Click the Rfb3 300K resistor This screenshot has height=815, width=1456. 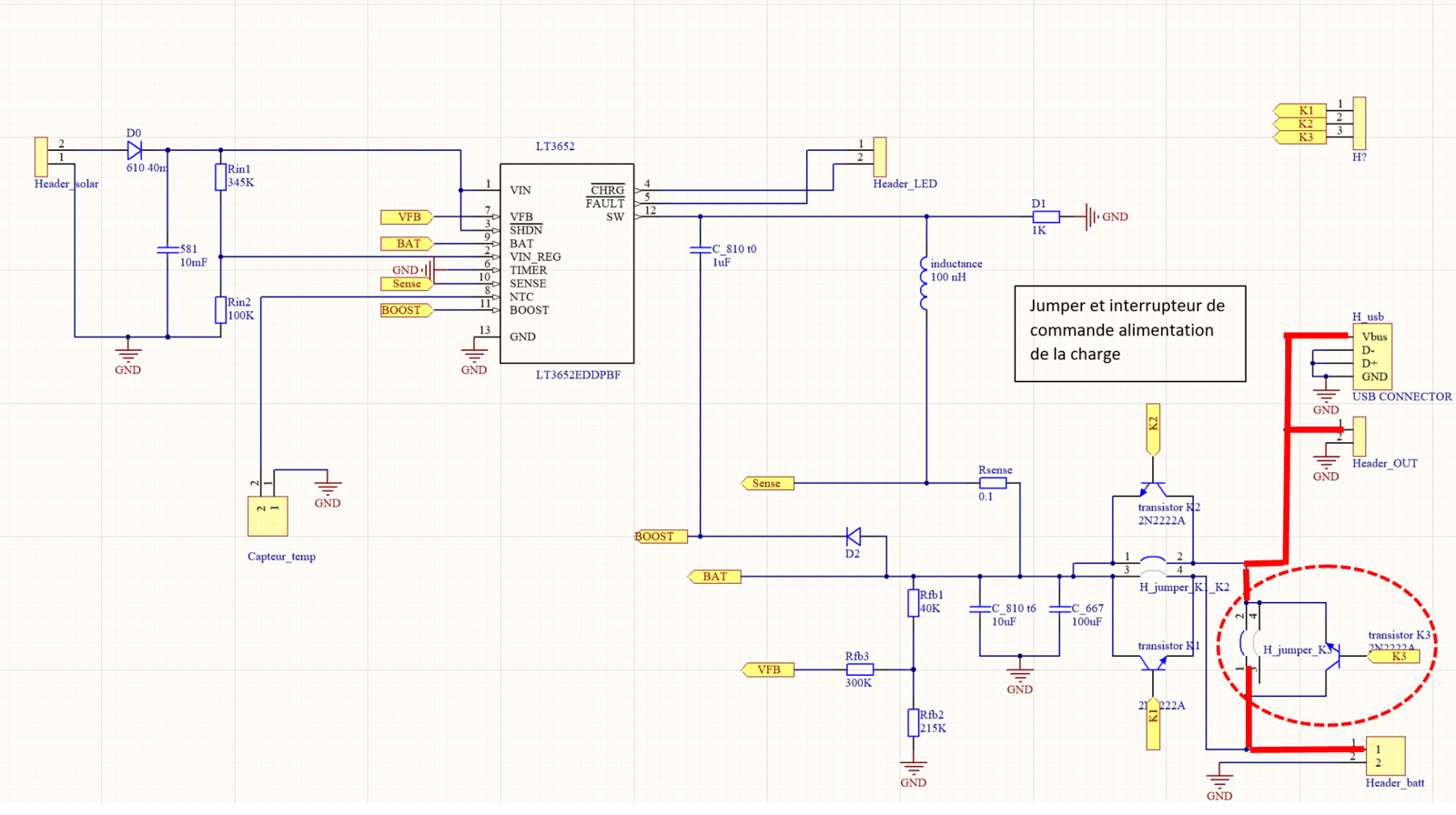(x=859, y=669)
